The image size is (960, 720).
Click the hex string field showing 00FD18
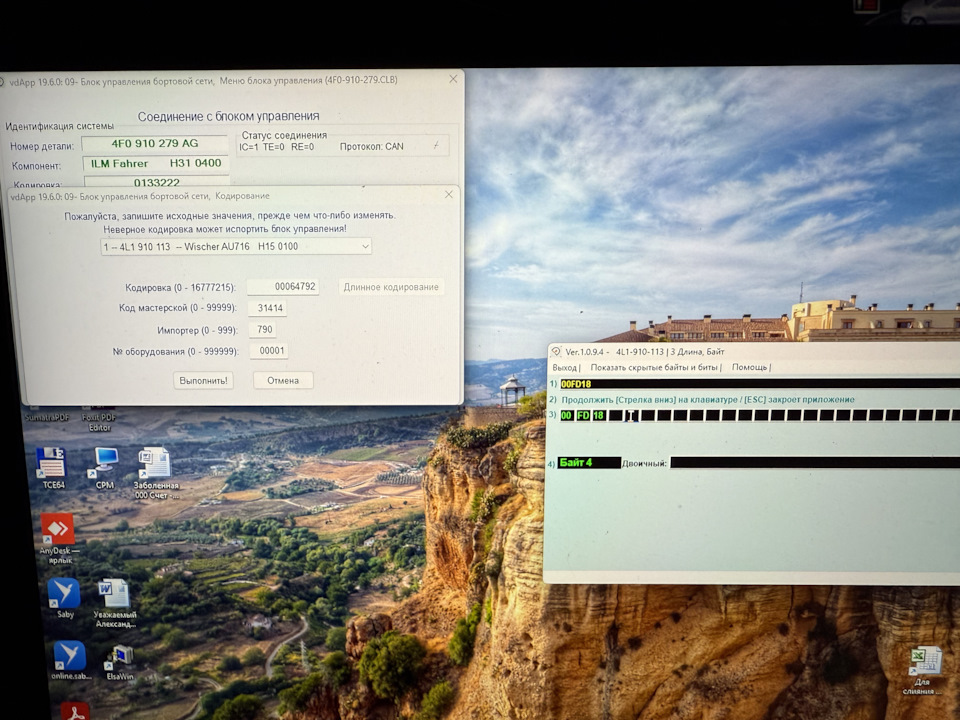click(760, 384)
